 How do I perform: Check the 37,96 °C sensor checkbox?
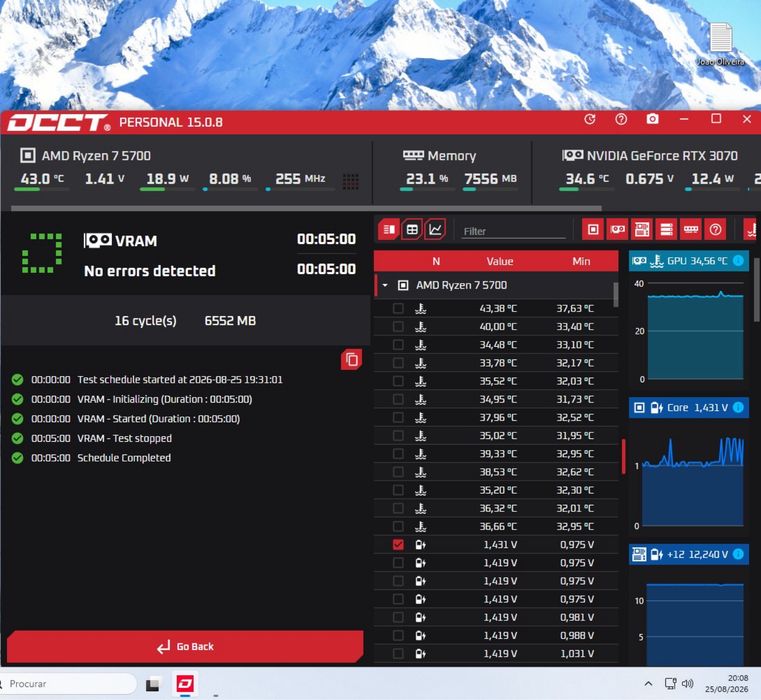tap(398, 417)
